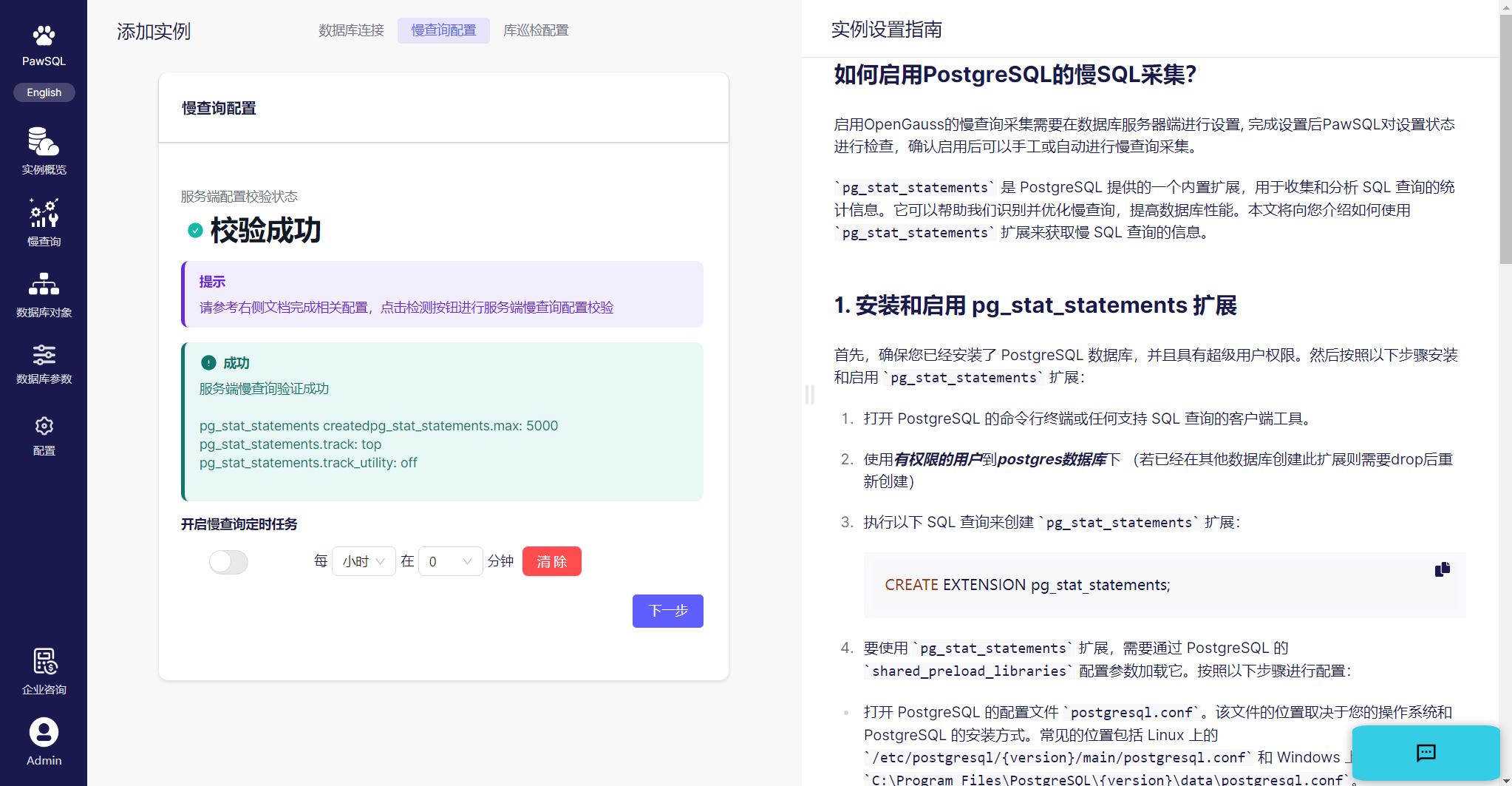
Task: Expand the 小时 interval unit dropdown
Action: [x=364, y=562]
